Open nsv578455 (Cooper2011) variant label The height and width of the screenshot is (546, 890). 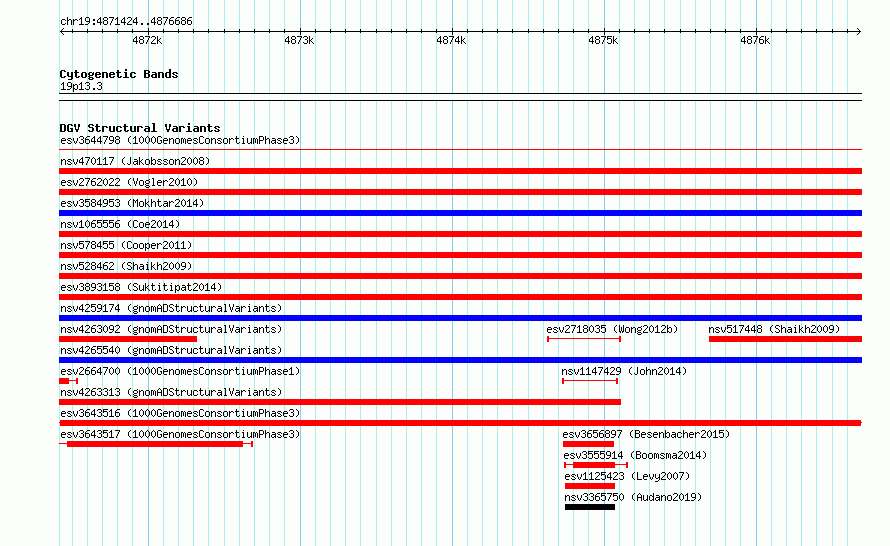[x=126, y=245]
